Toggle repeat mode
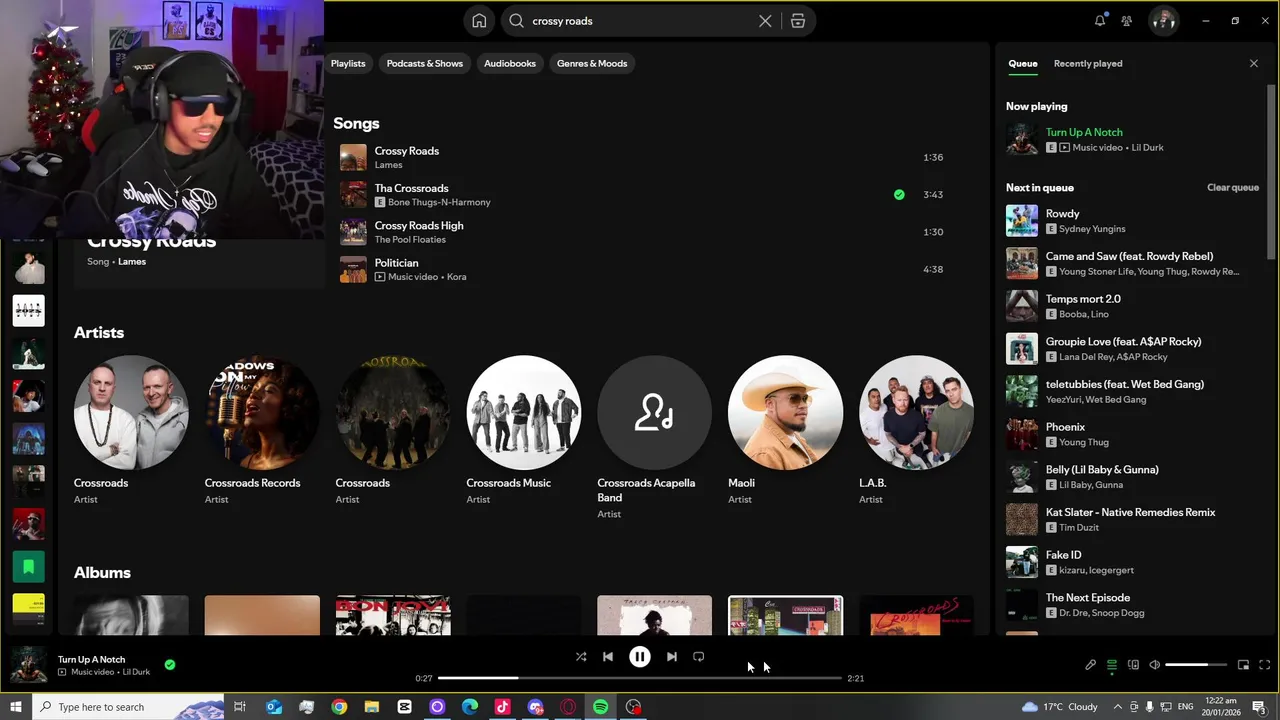1280x720 pixels. 699,657
